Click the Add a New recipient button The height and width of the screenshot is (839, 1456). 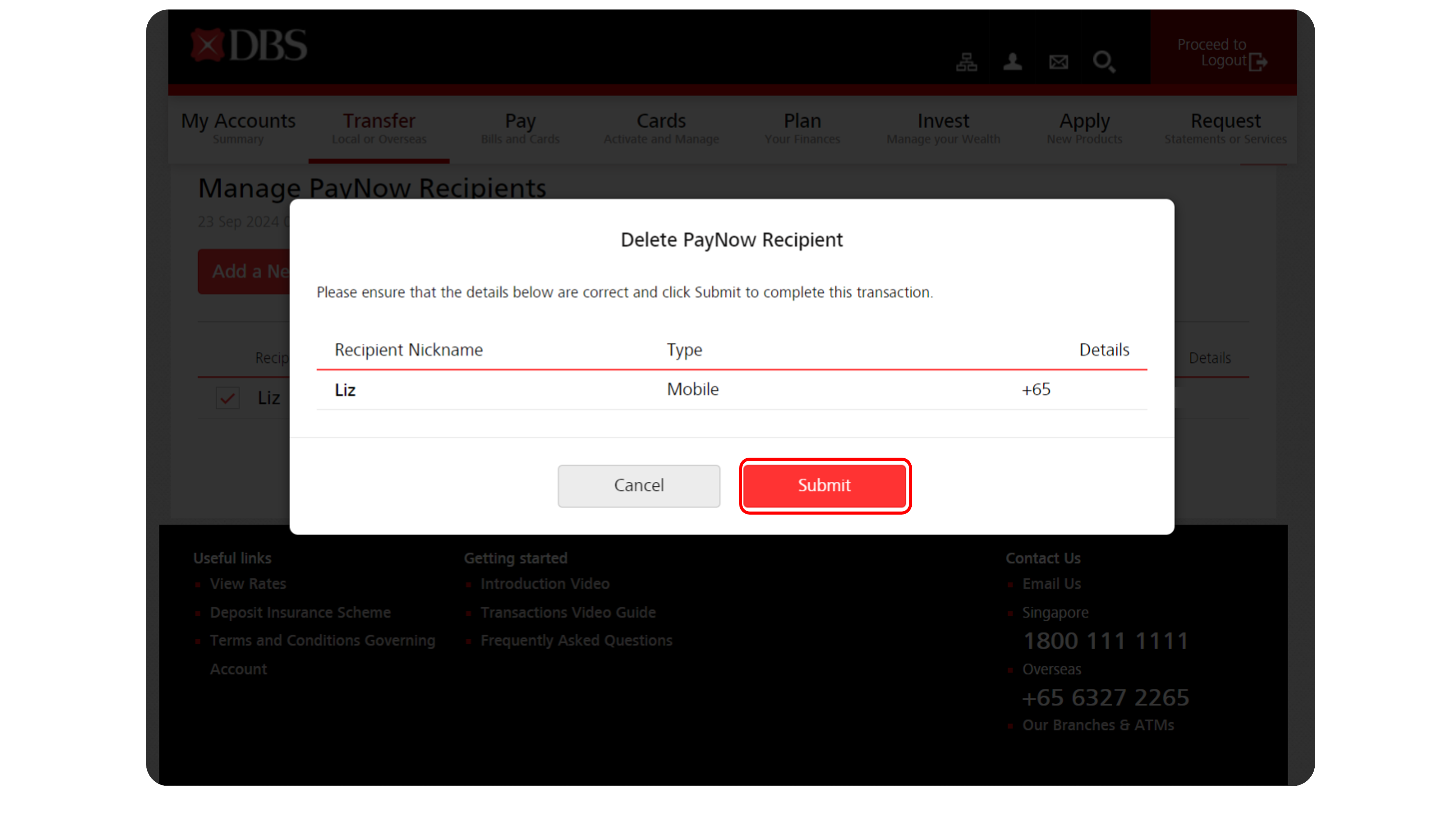(244, 272)
